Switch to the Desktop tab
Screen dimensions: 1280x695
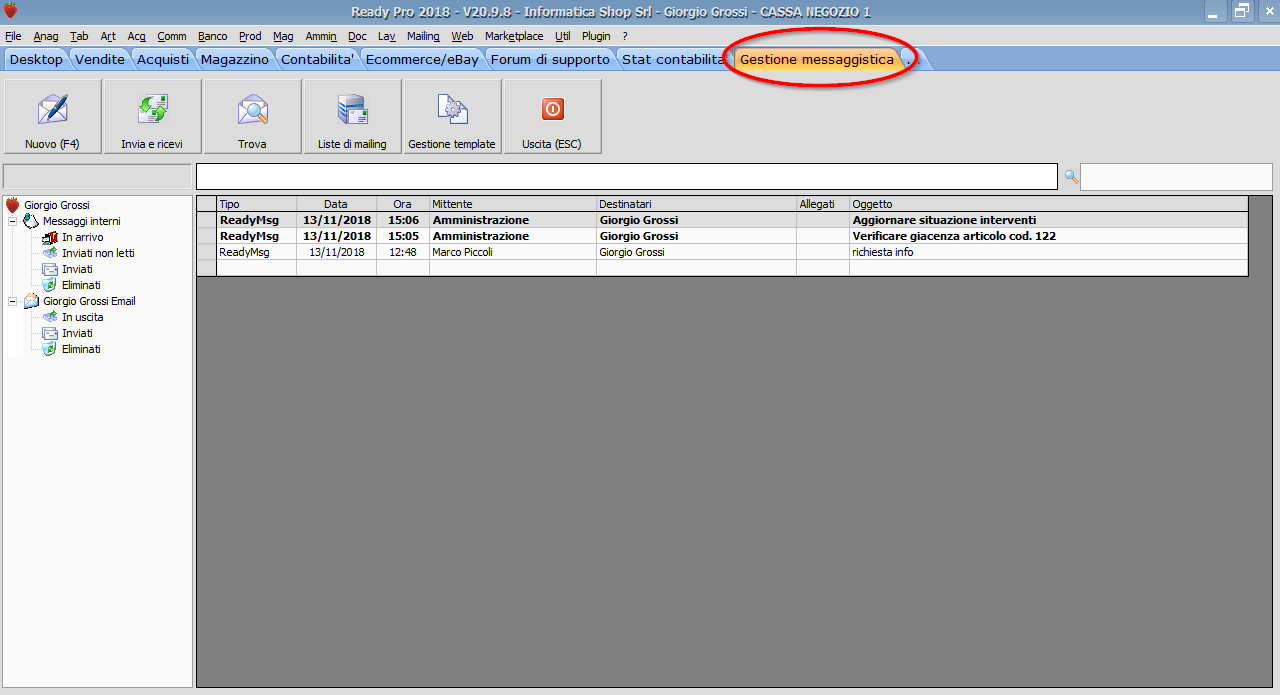[x=36, y=59]
